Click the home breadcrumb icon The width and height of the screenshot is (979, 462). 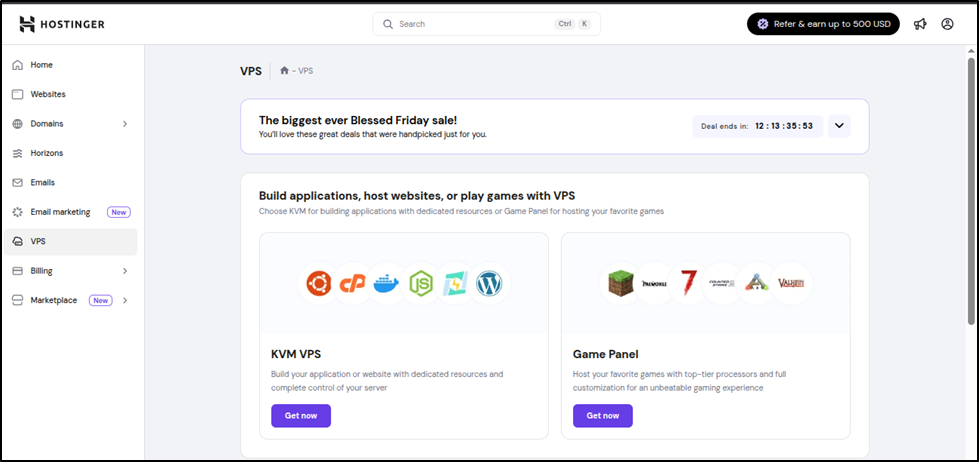pos(285,71)
